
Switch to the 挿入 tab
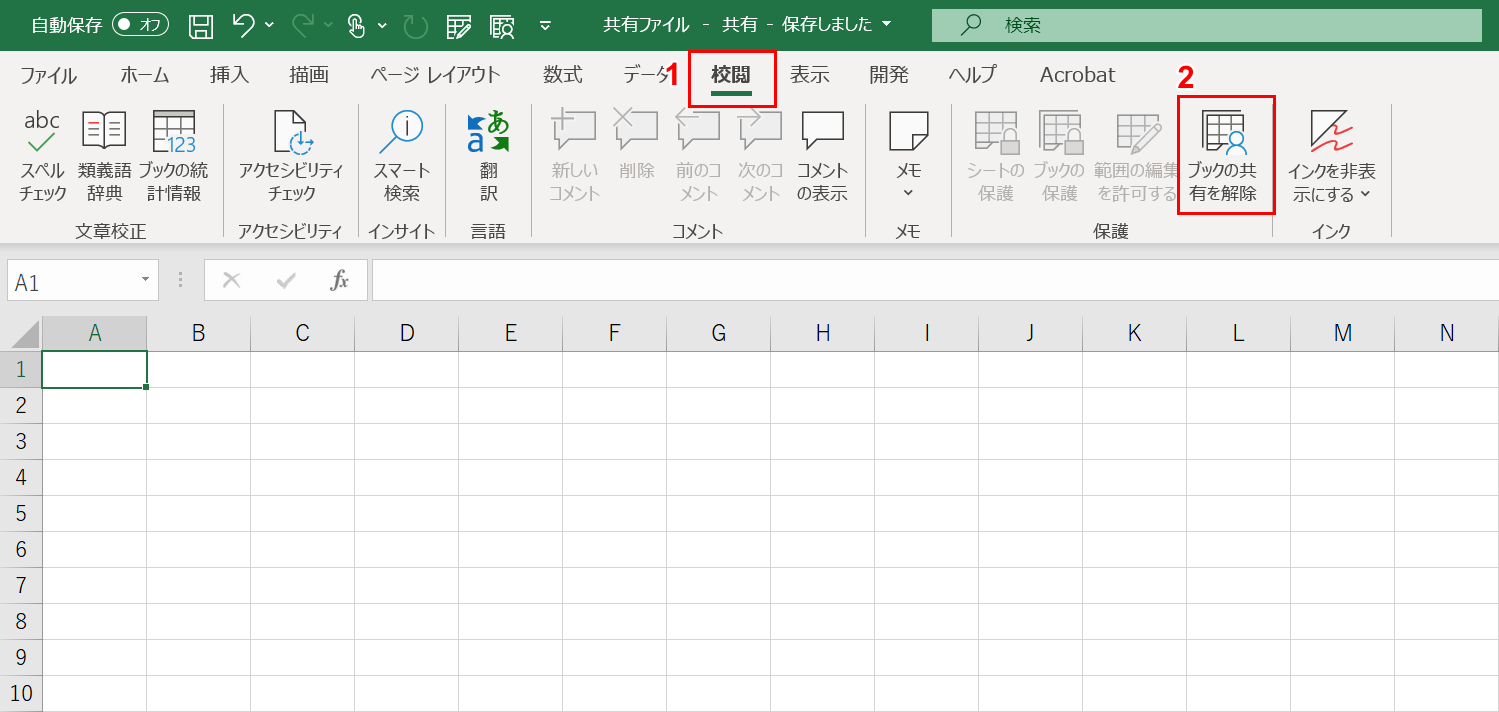(x=230, y=75)
